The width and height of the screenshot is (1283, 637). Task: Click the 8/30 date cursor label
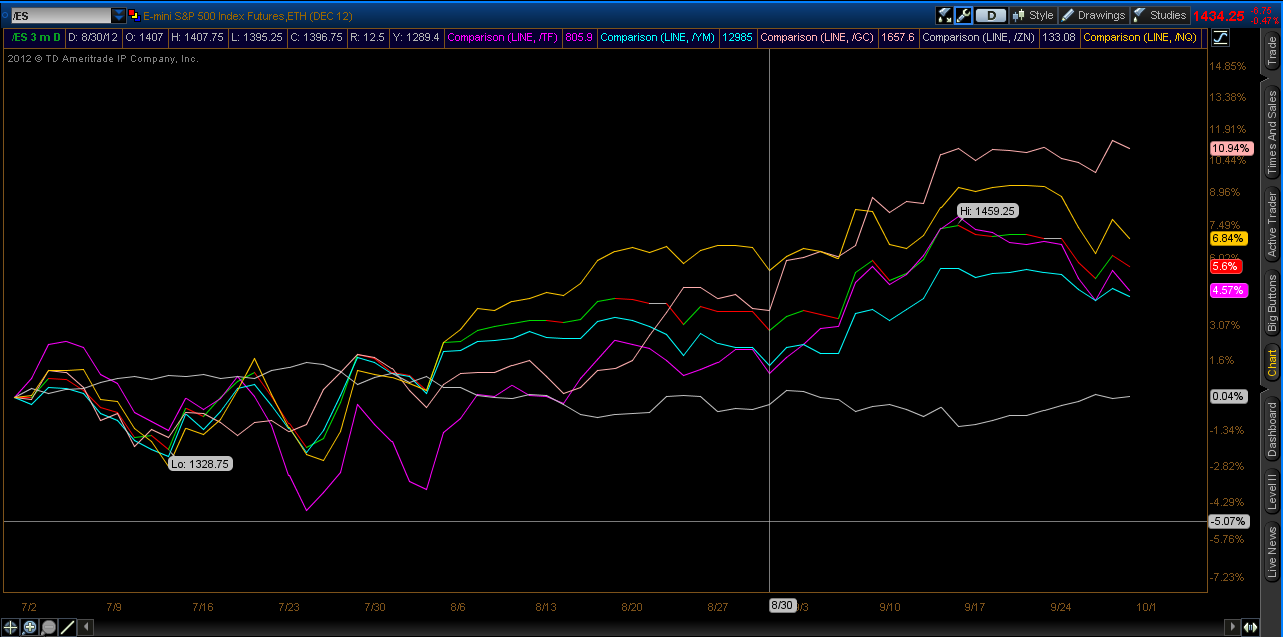click(x=782, y=605)
